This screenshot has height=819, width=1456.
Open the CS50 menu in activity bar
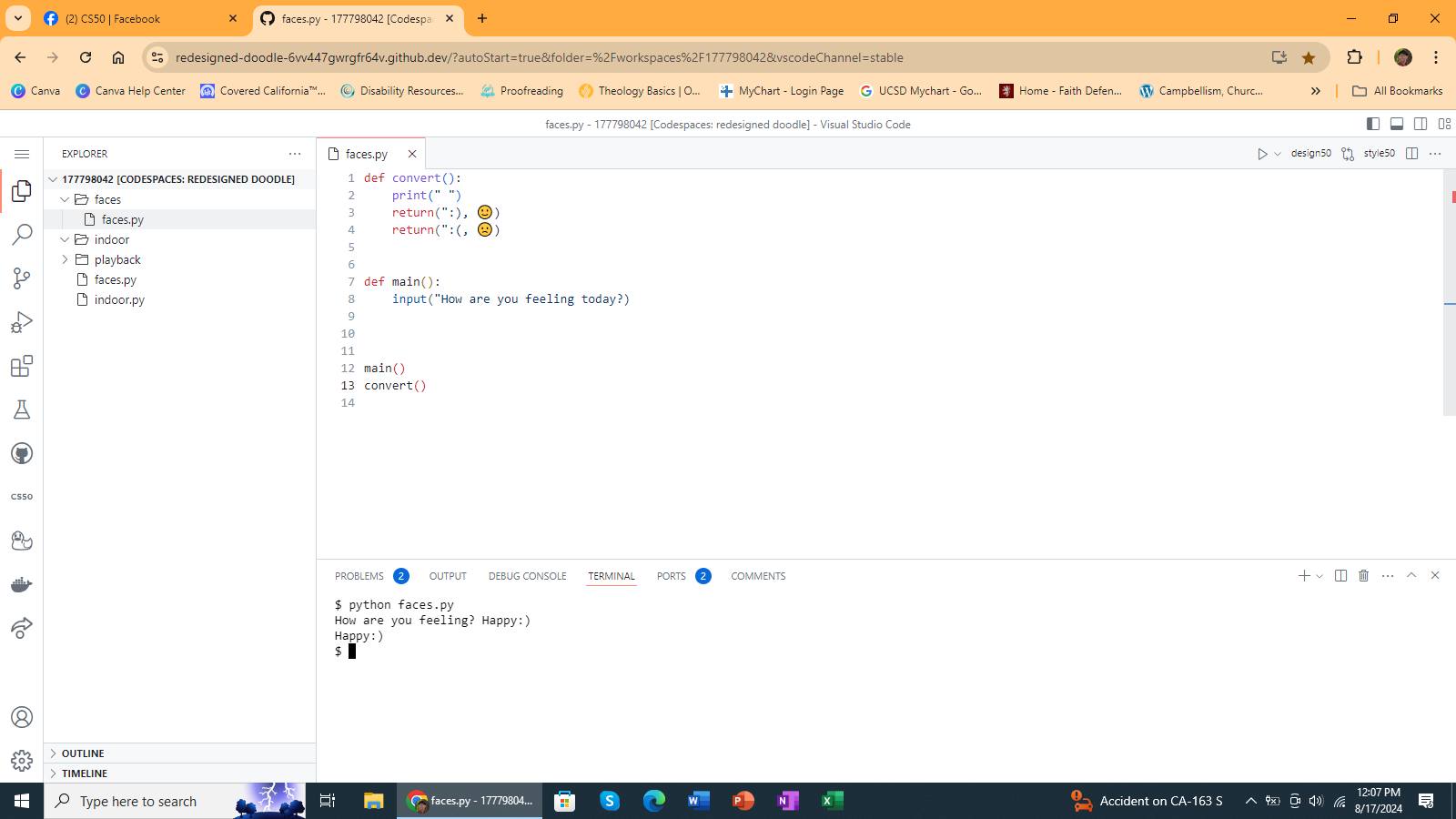(22, 497)
